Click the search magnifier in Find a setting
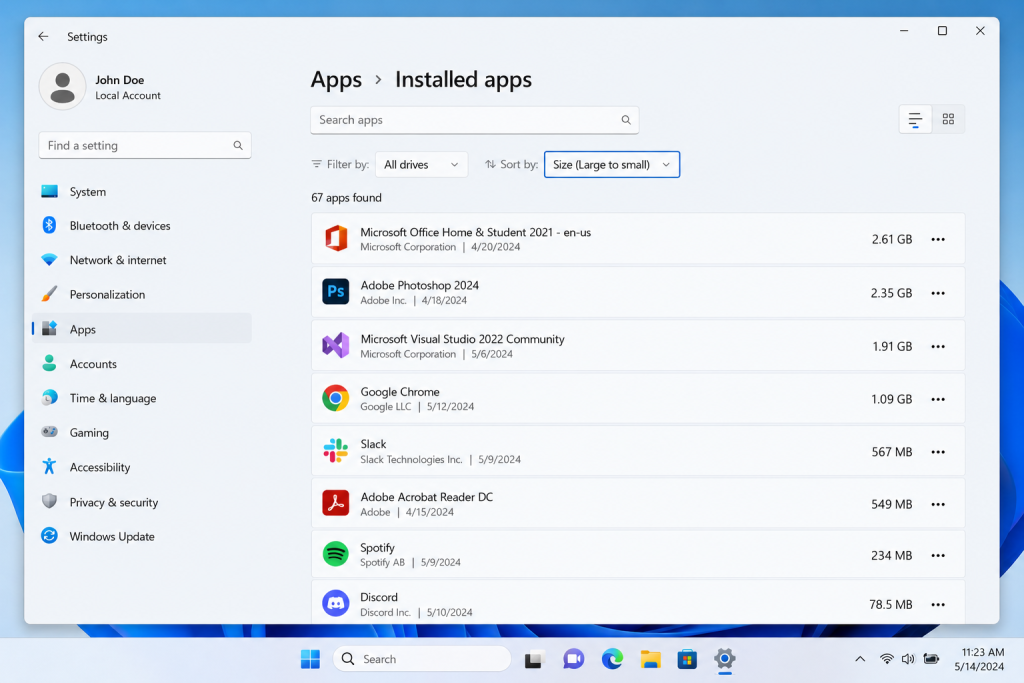This screenshot has height=683, width=1024. click(x=238, y=146)
